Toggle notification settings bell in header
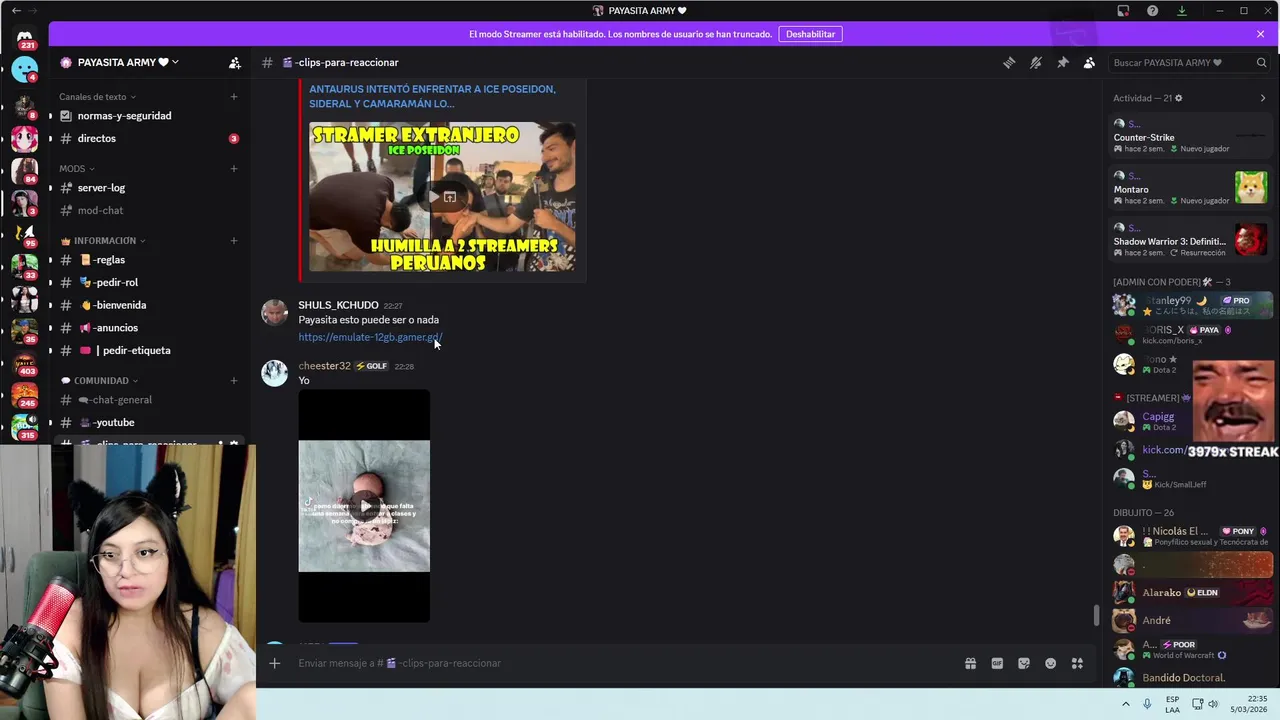 point(1036,62)
